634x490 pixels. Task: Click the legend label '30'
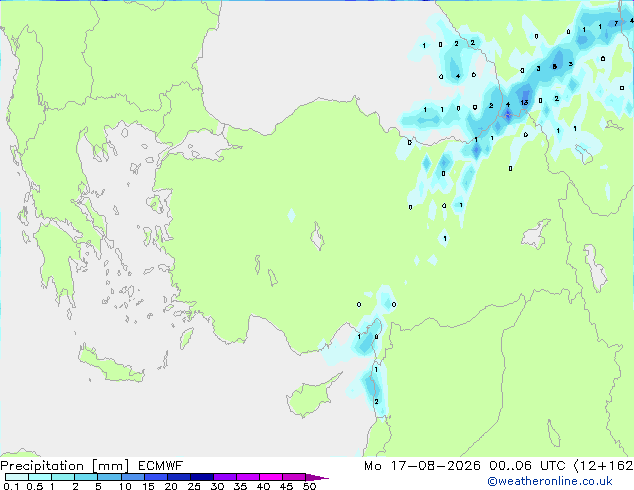coord(218,486)
